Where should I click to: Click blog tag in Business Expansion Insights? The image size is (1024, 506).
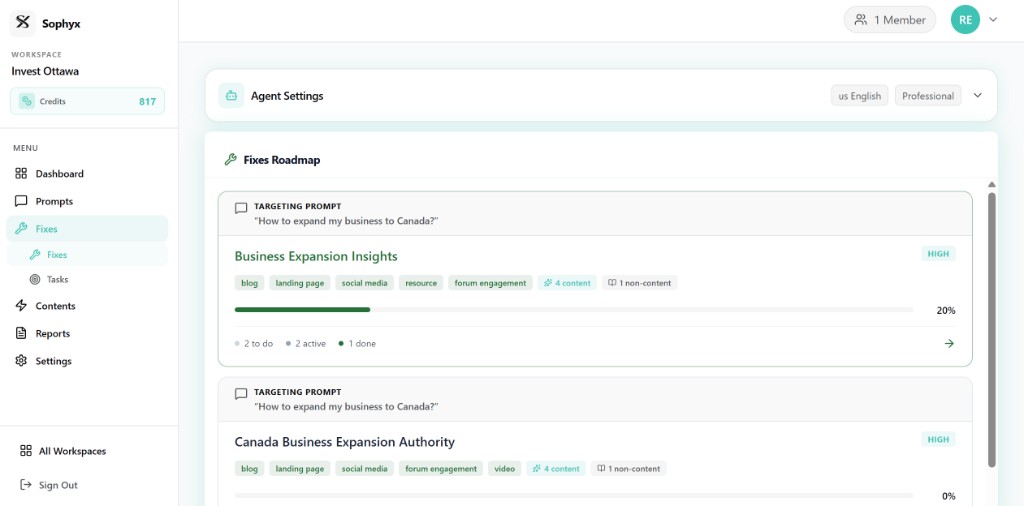click(x=249, y=283)
